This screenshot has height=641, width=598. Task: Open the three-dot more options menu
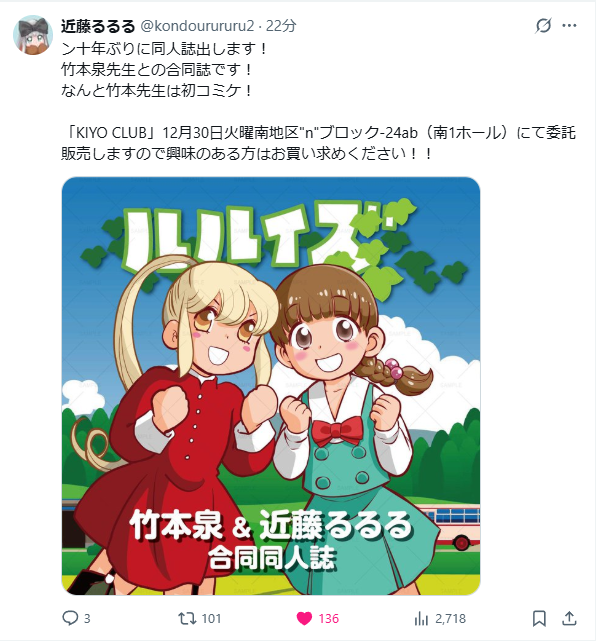tap(569, 25)
